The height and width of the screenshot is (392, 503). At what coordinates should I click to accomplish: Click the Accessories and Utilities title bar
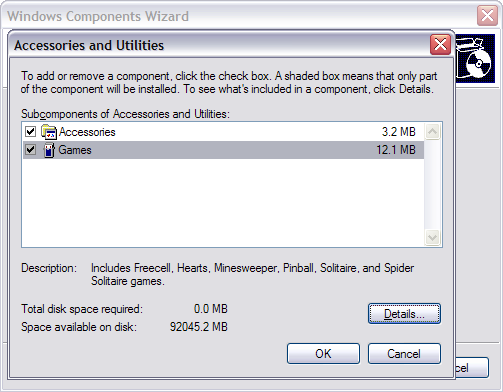click(x=220, y=45)
